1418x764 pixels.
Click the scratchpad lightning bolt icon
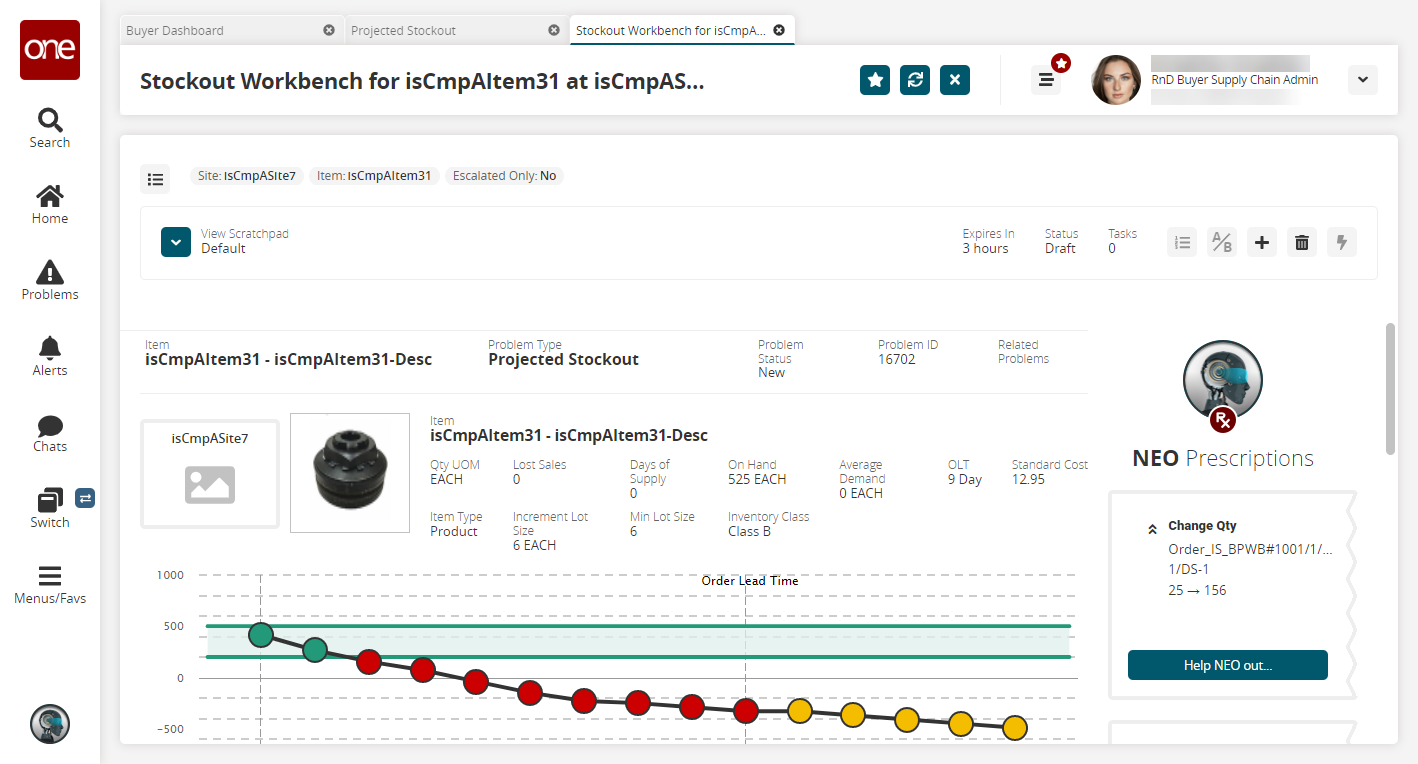(x=1342, y=242)
